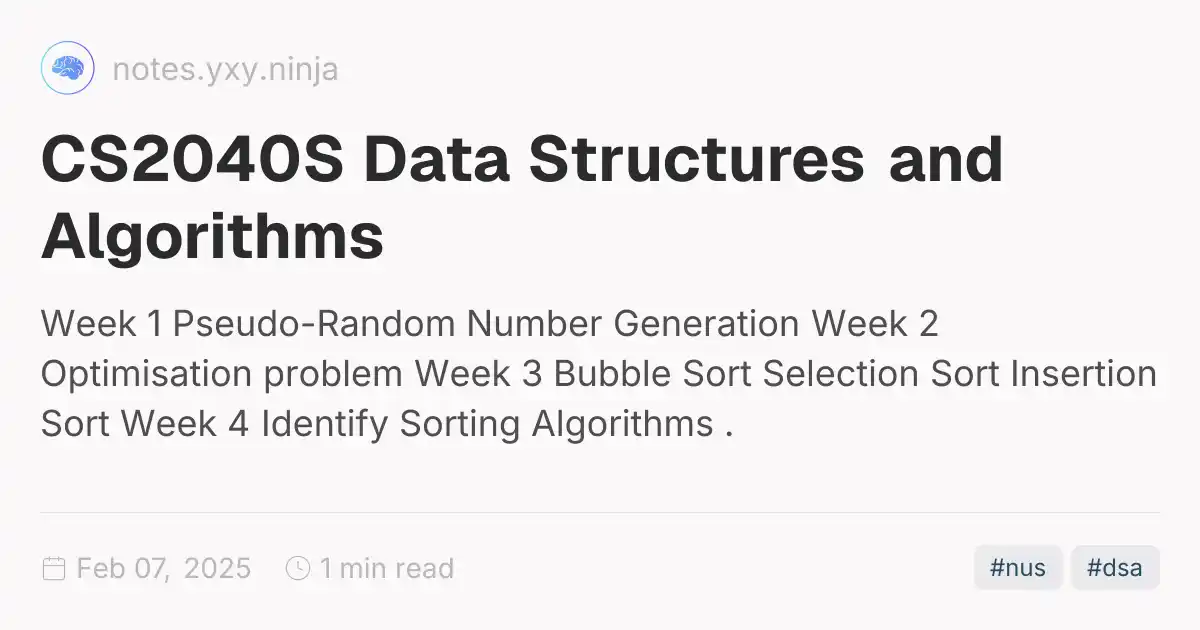1200x630 pixels.
Task: Click the horizontal divider line above metadata
Action: click(x=600, y=512)
